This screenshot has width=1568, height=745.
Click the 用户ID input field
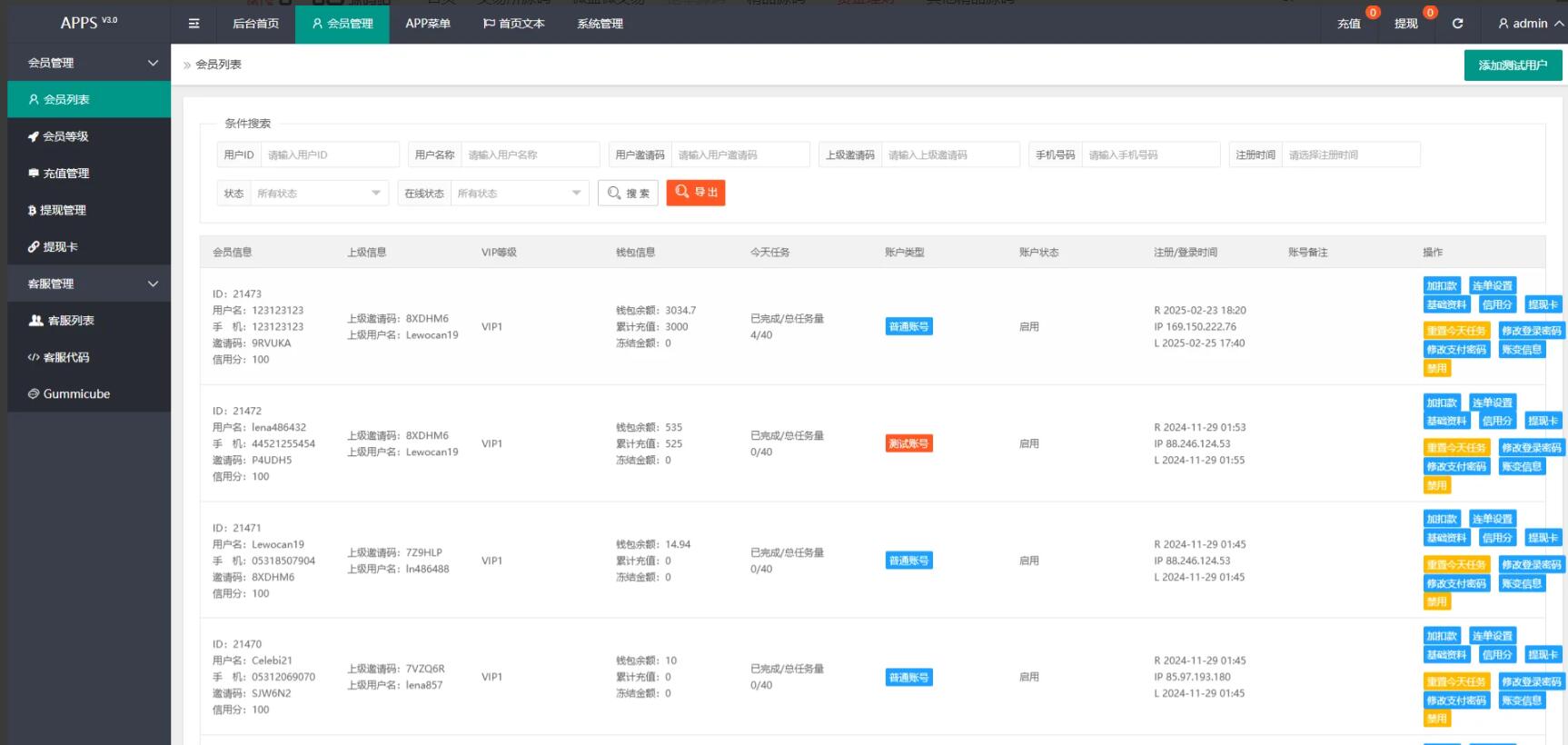[329, 155]
